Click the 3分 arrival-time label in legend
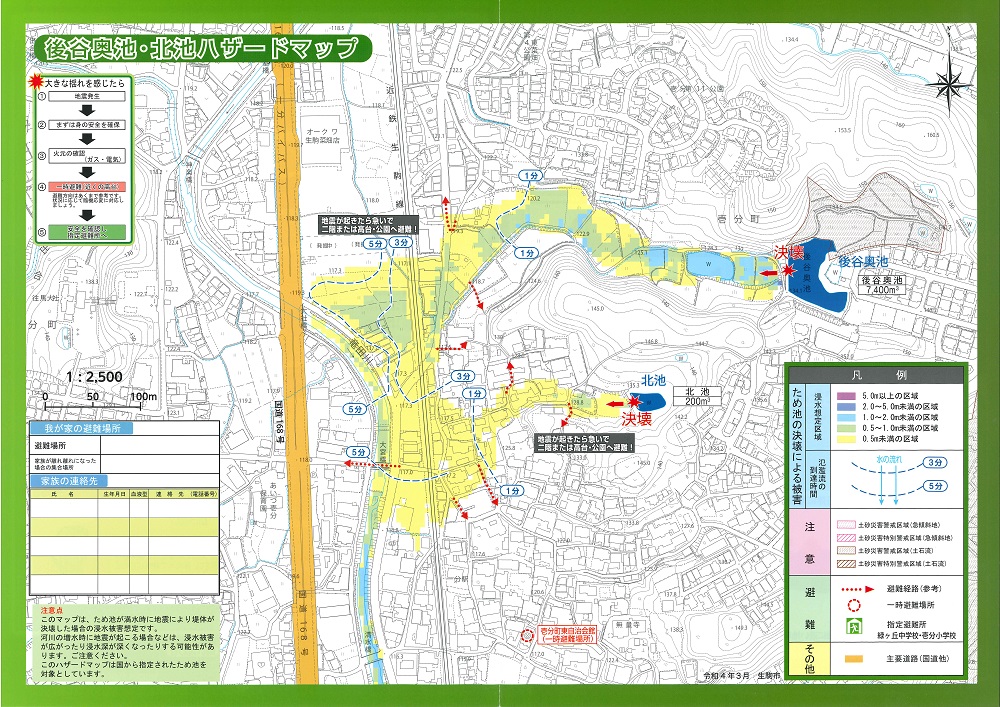1000x707 pixels. click(x=935, y=462)
